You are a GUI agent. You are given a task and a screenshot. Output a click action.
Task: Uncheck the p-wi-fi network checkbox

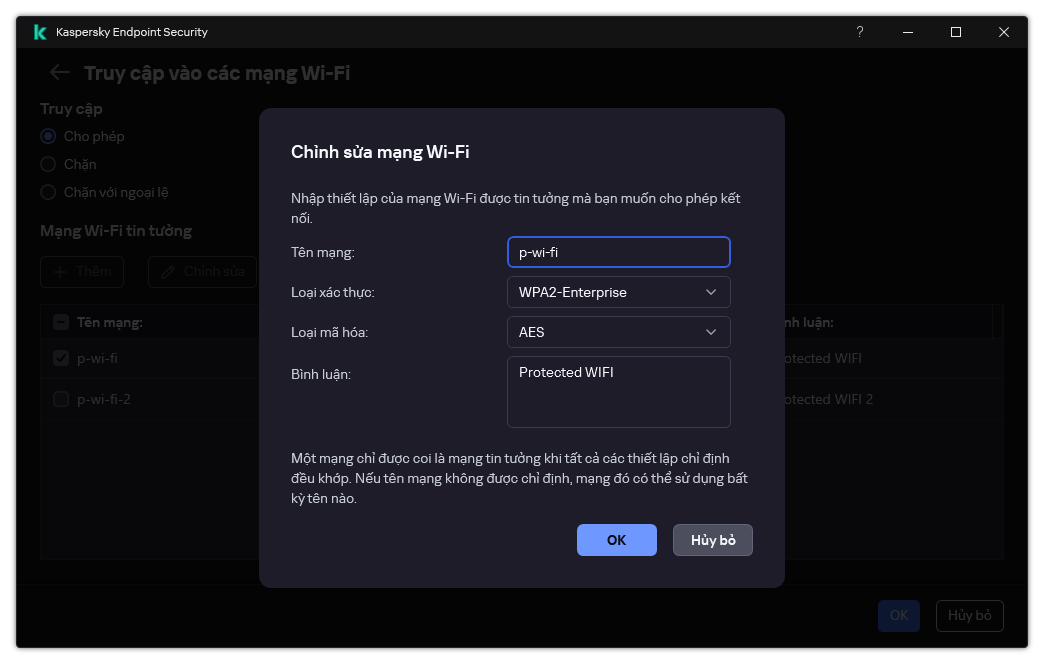coord(61,358)
